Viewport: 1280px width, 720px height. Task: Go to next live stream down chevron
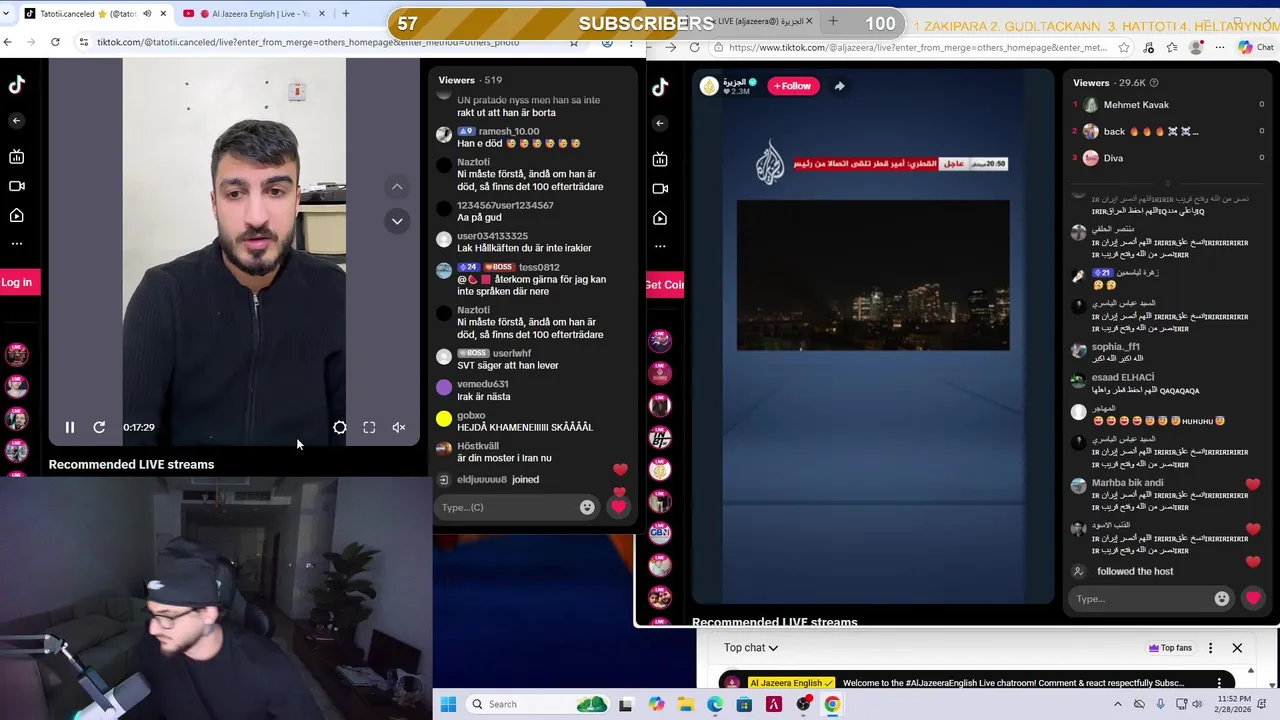[x=397, y=221]
